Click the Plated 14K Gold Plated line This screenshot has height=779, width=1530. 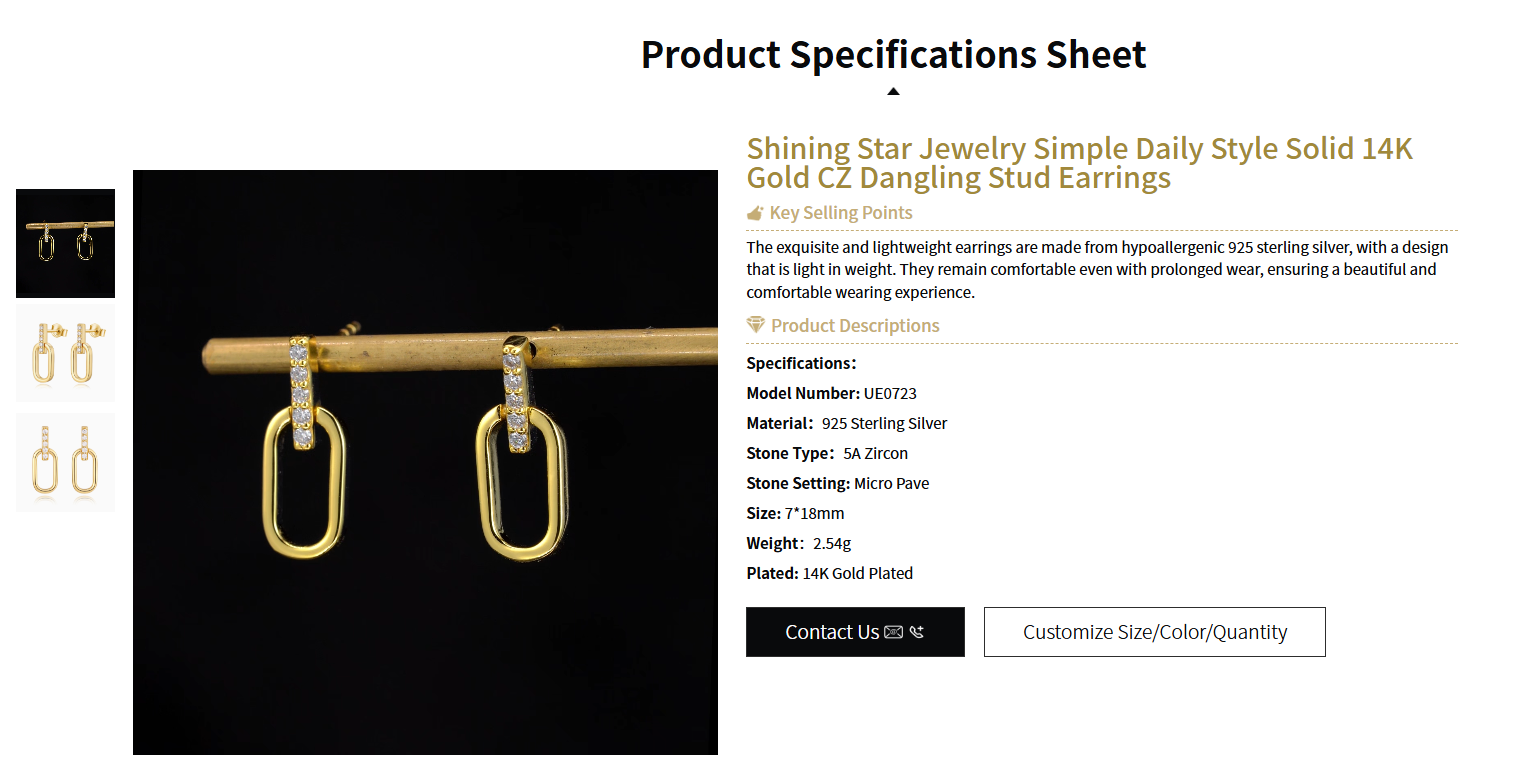coord(829,573)
